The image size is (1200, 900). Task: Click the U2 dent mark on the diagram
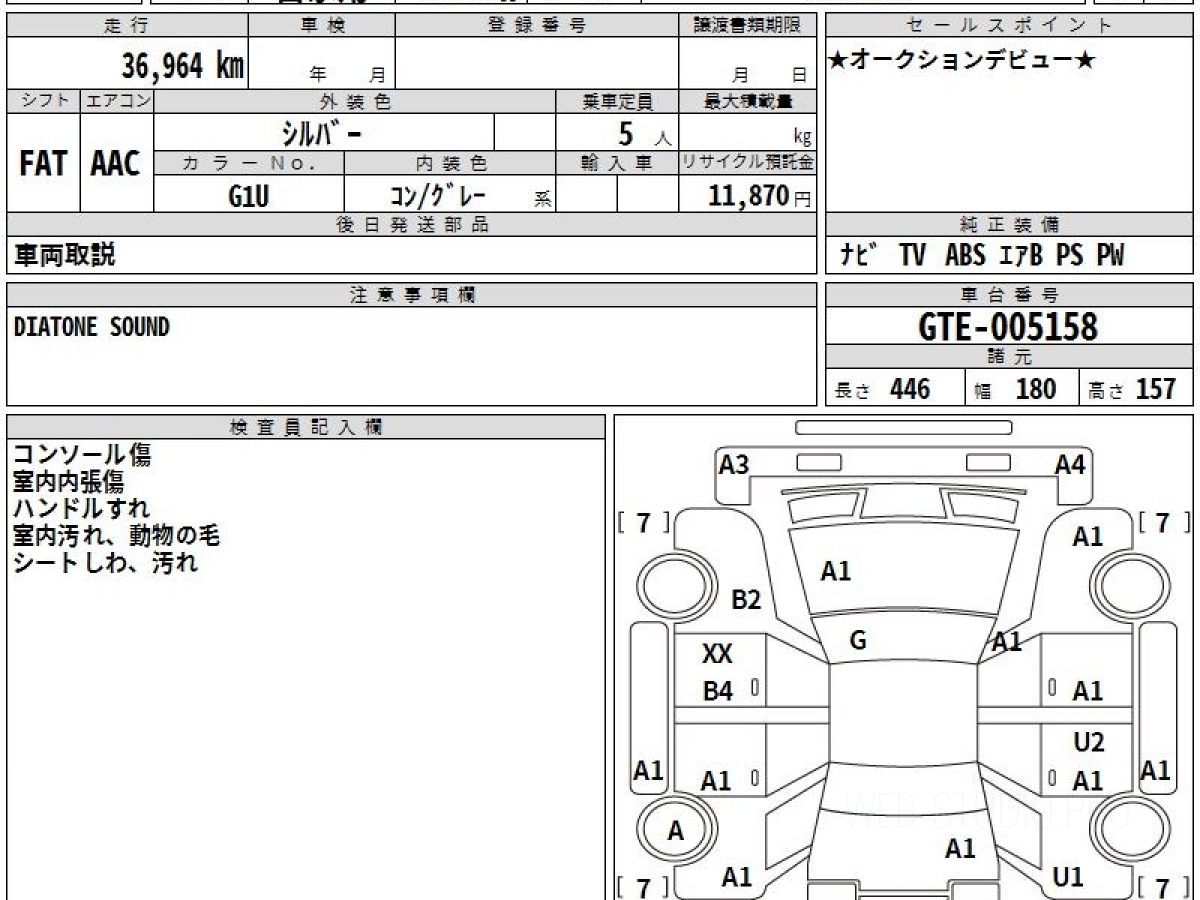(1088, 742)
